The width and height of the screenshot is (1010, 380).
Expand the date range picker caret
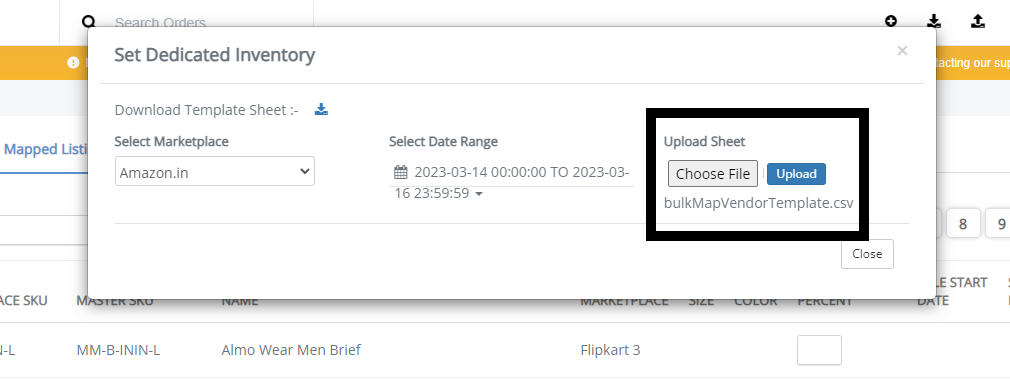coord(479,194)
